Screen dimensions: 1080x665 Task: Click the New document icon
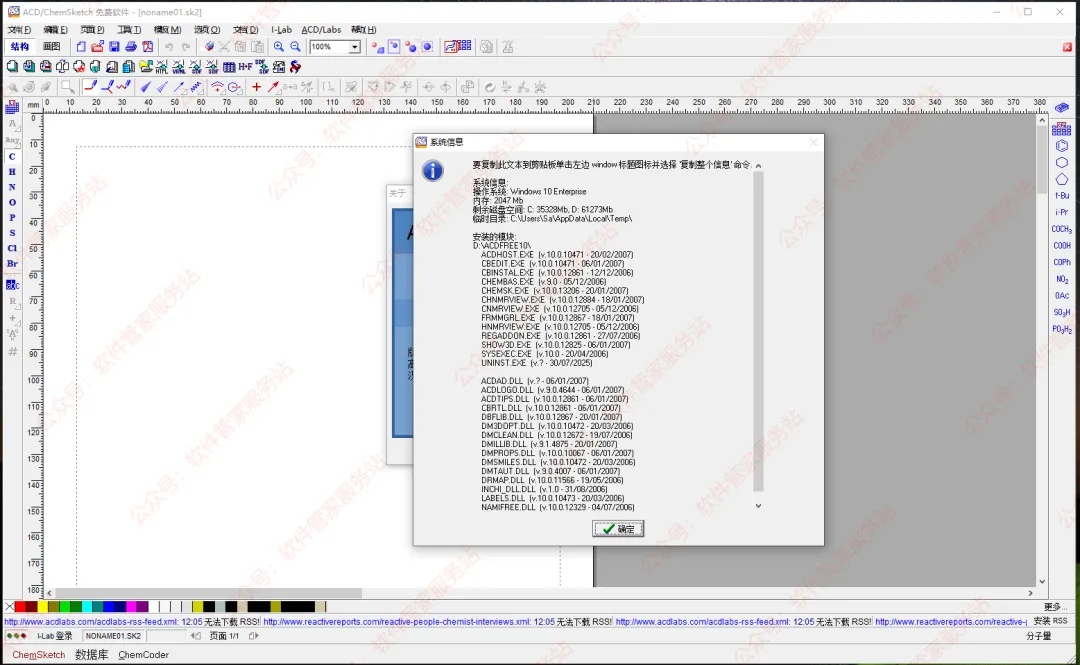(x=81, y=47)
